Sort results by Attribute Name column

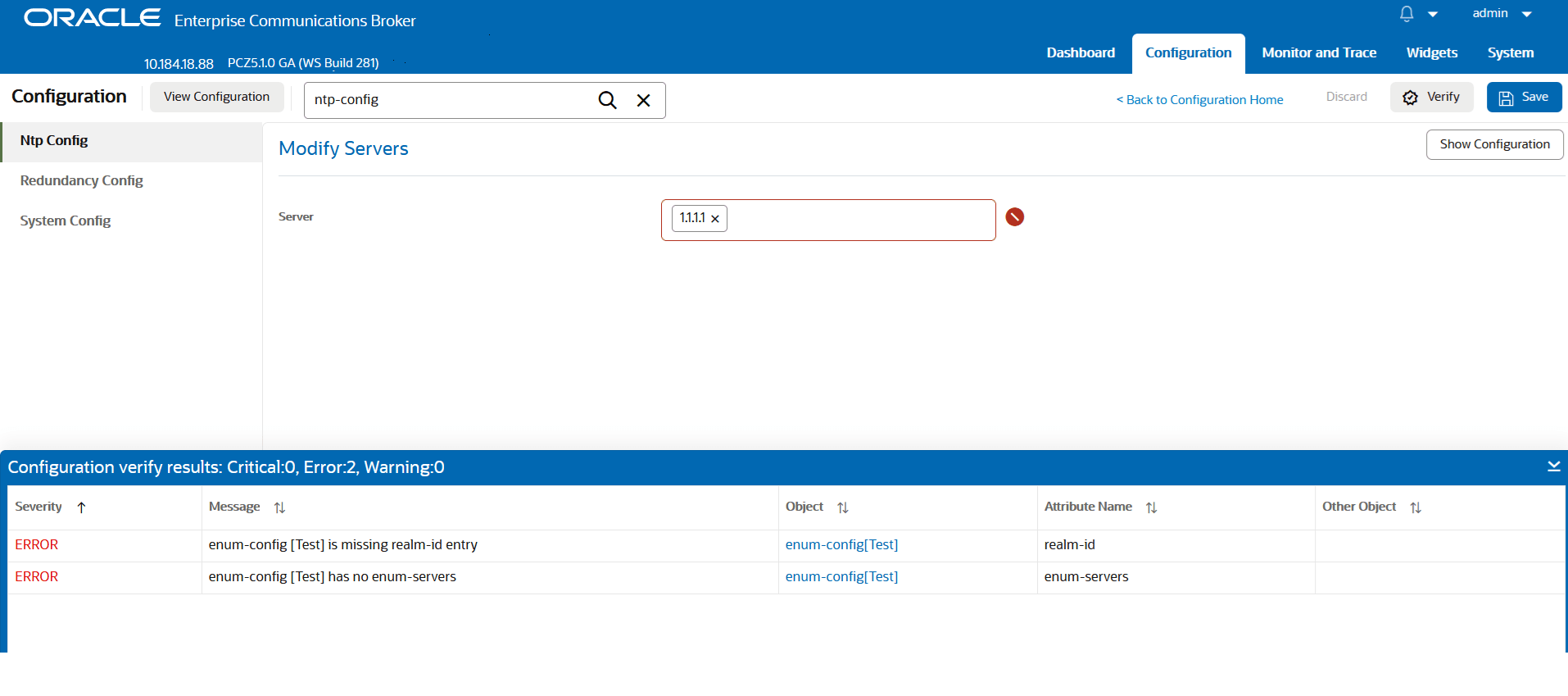pos(1152,507)
